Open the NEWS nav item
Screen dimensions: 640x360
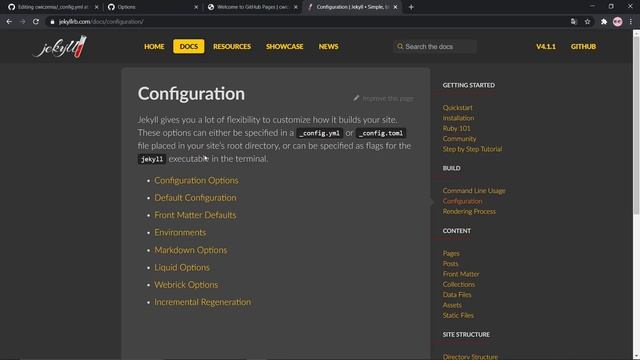coord(329,47)
